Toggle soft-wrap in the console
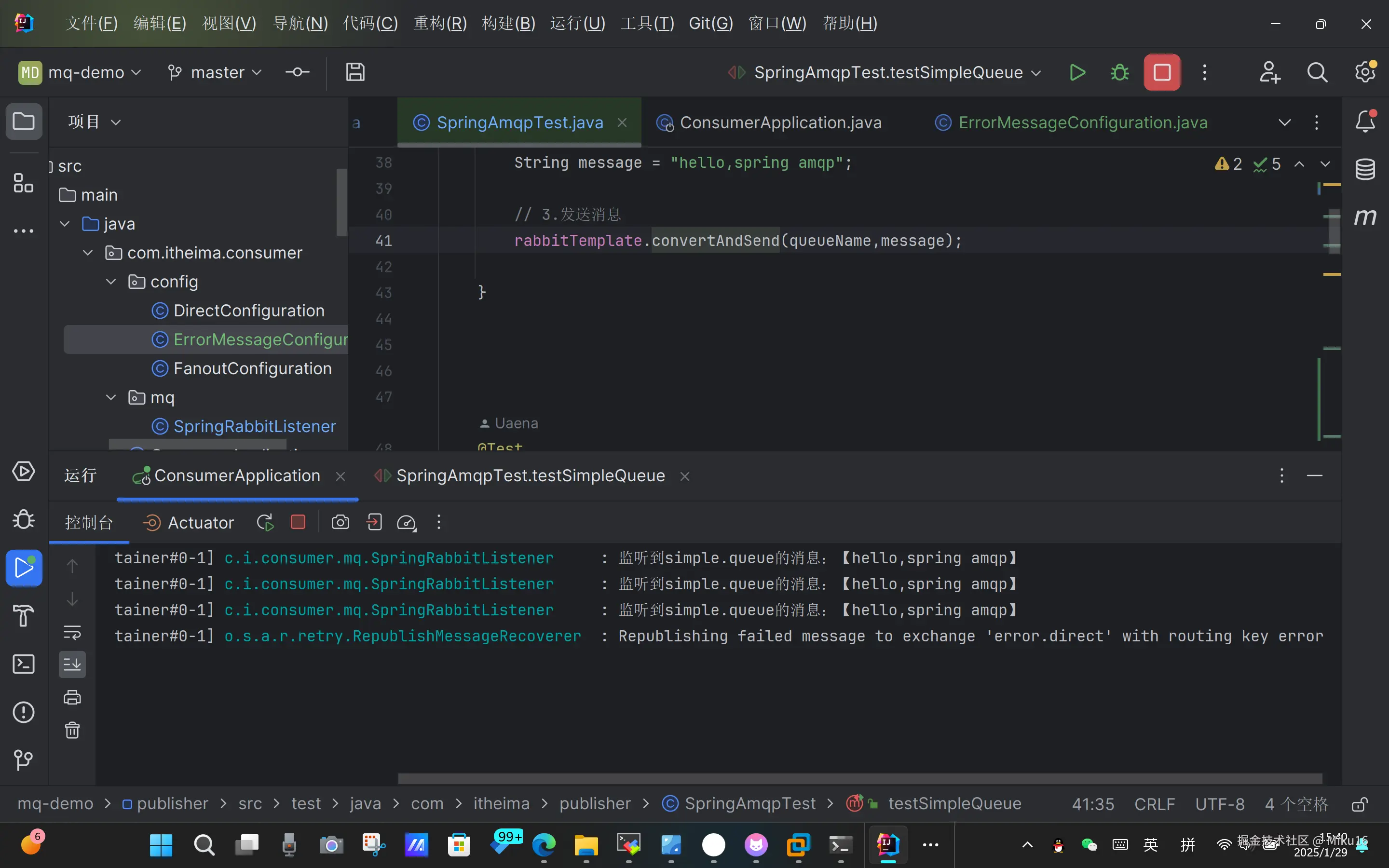 pyautogui.click(x=72, y=632)
